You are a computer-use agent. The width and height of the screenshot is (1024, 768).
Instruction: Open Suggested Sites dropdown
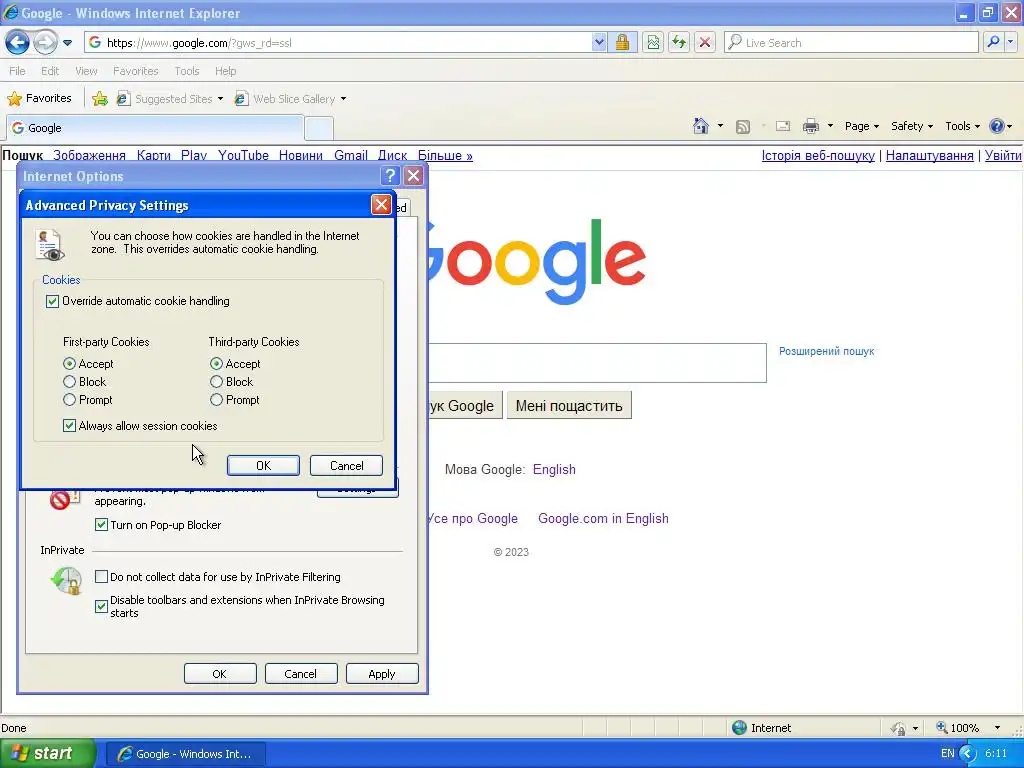click(170, 99)
